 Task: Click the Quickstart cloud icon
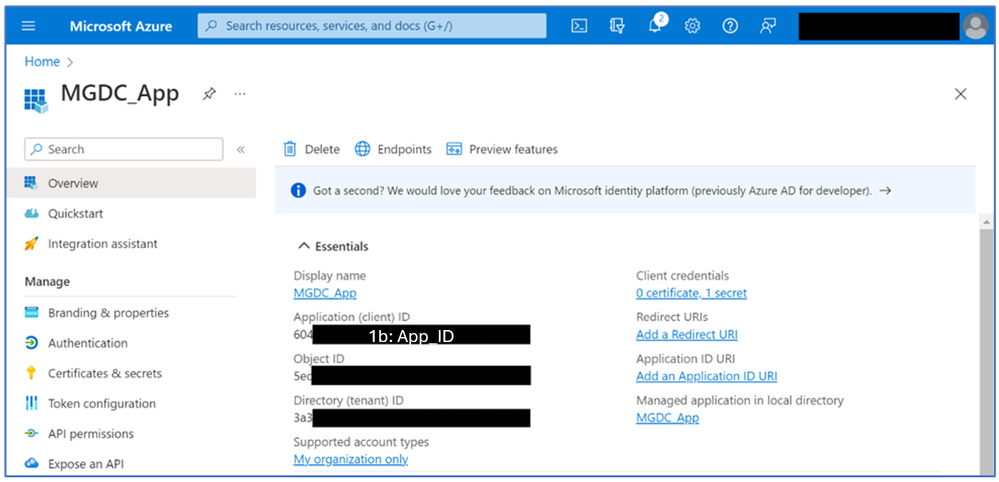31,213
